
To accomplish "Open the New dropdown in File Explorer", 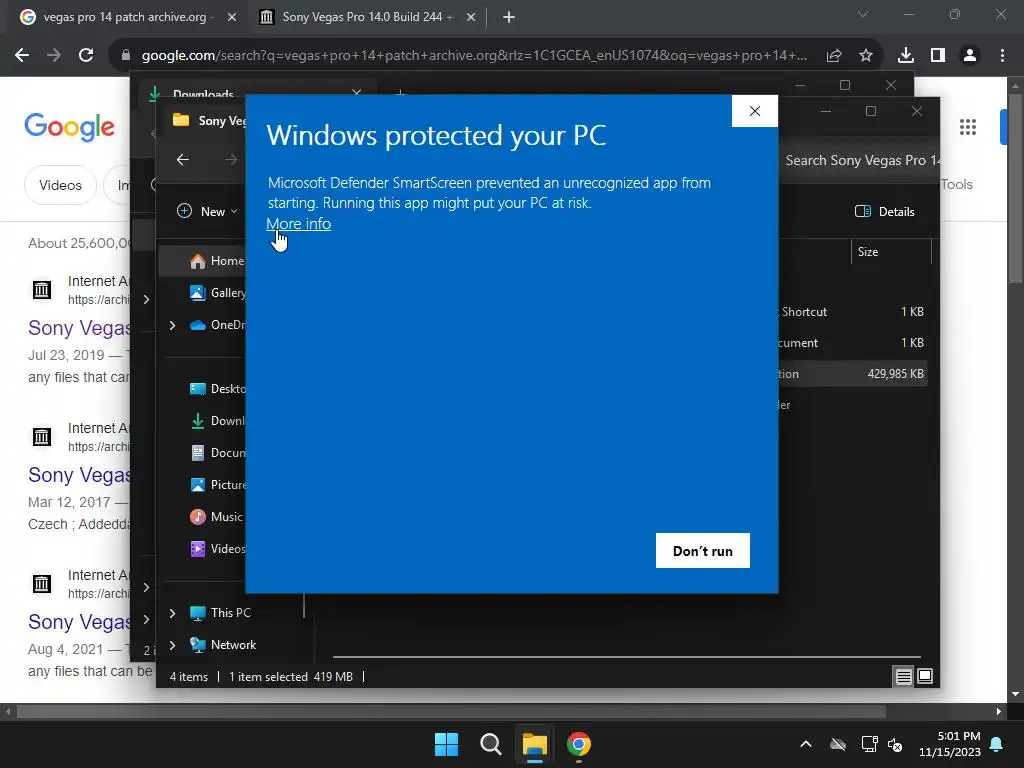I will (207, 211).
